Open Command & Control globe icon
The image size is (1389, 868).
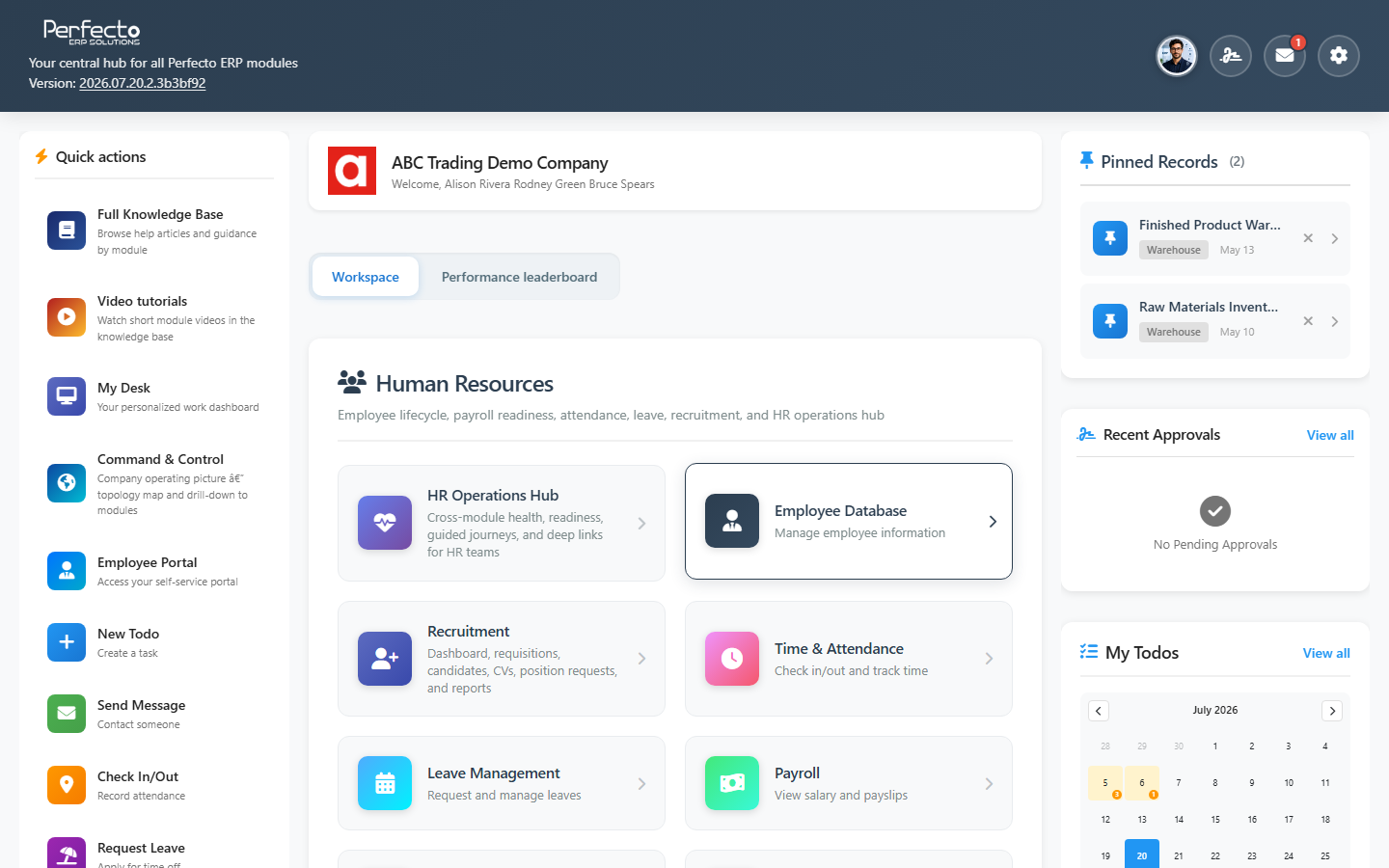pos(67,482)
